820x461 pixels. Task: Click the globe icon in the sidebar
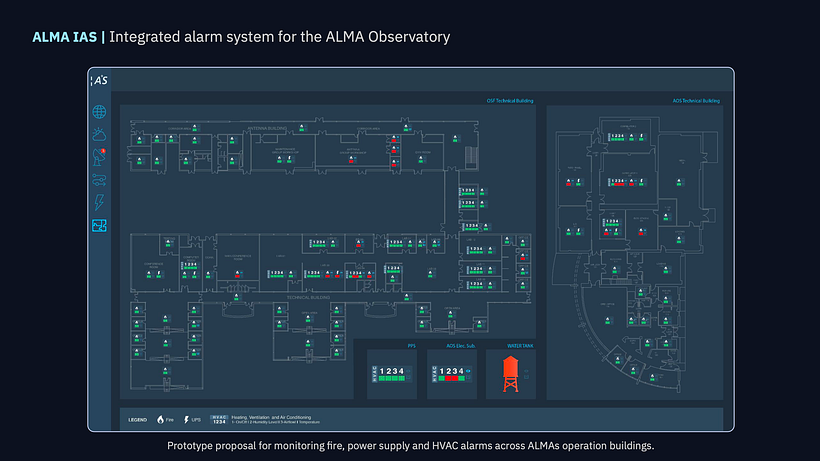click(99, 112)
